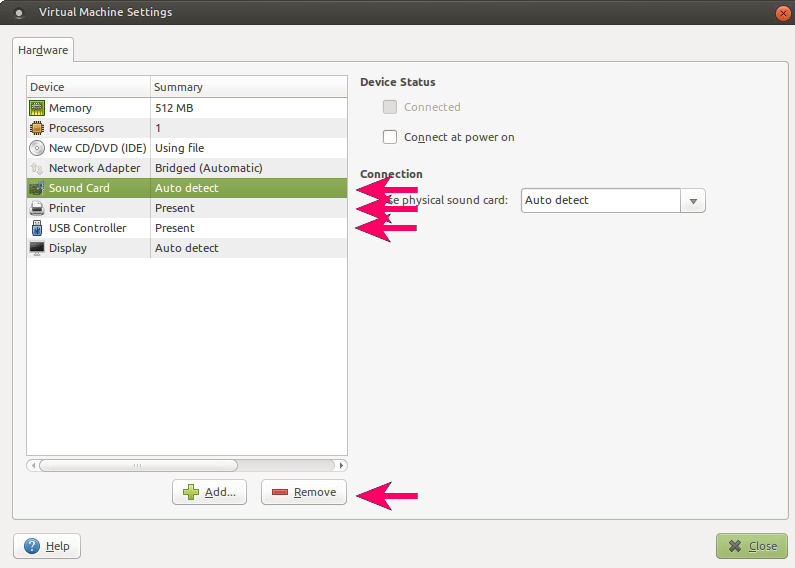This screenshot has width=795, height=568.
Task: Toggle the Connected checkbox
Action: (390, 107)
